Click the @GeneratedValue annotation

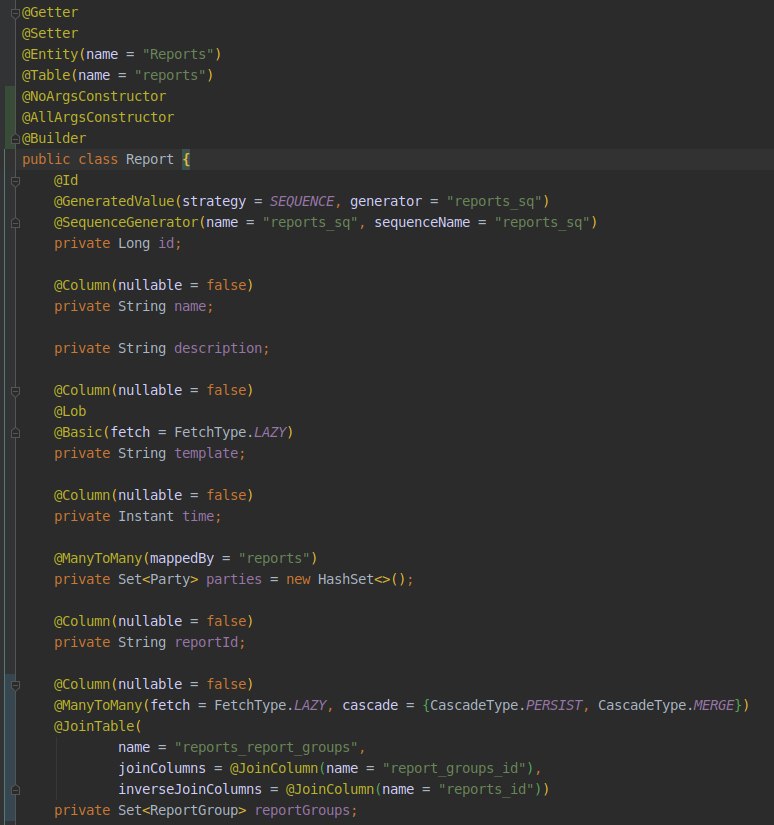pos(114,202)
